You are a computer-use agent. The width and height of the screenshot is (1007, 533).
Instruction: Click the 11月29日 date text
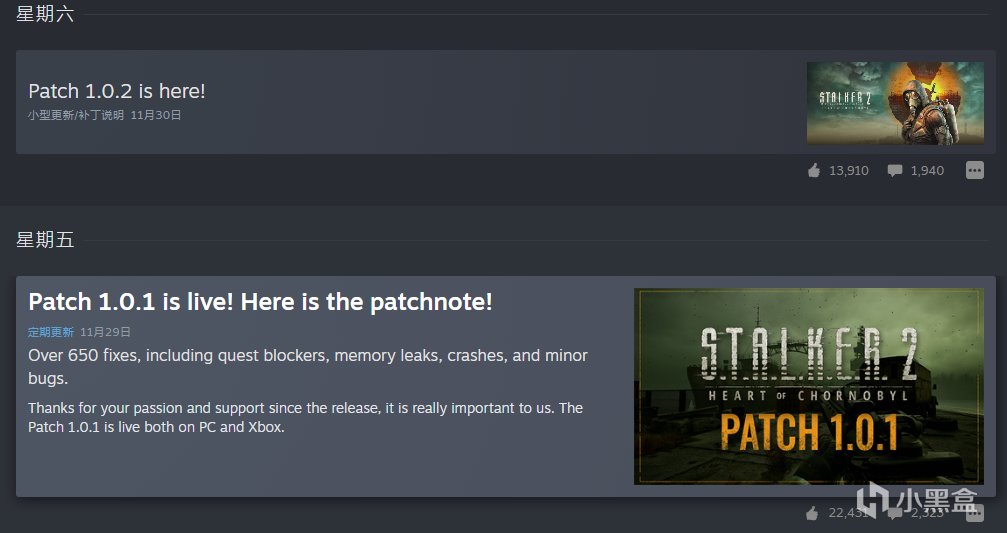coord(105,332)
